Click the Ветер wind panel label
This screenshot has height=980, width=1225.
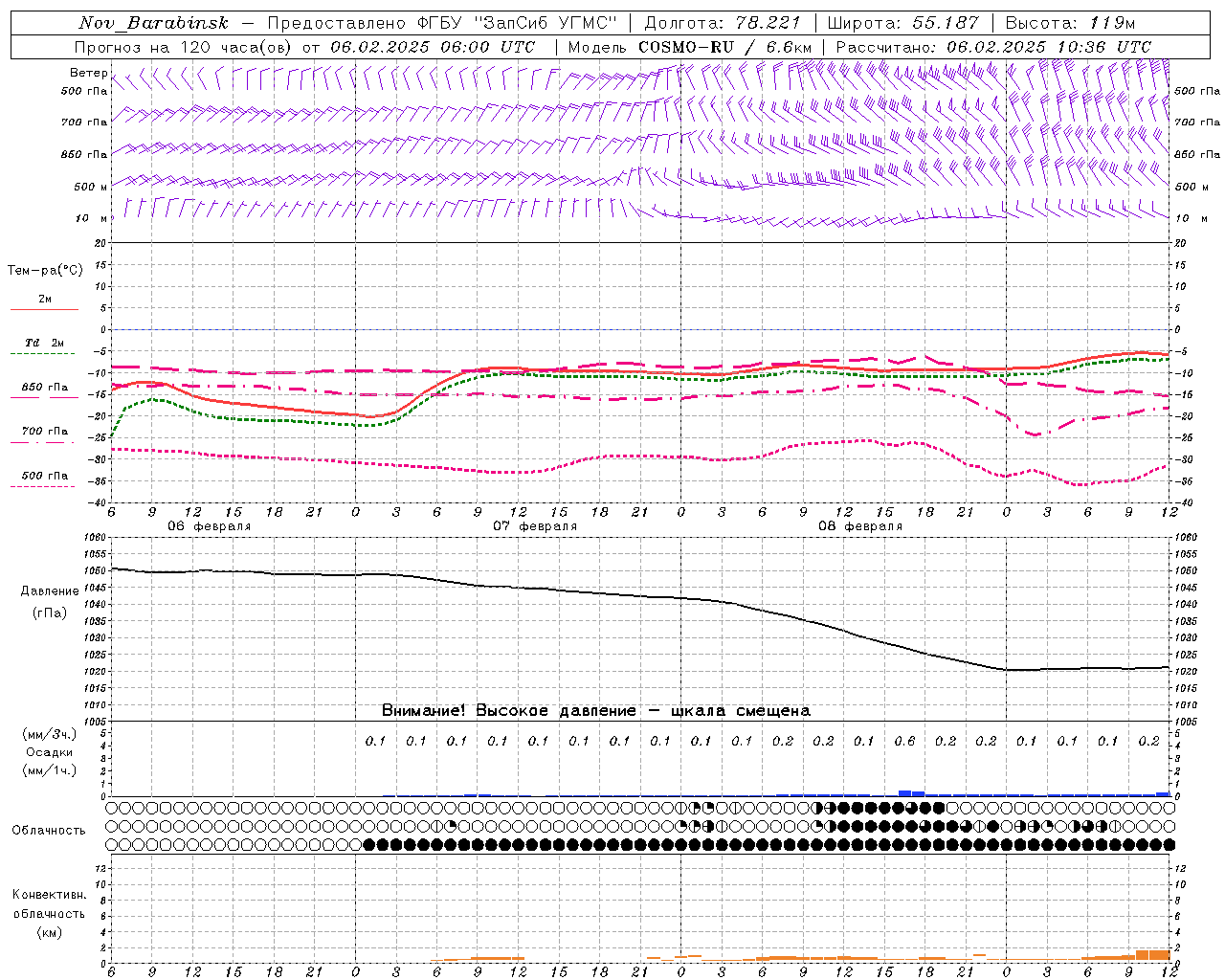pos(88,73)
